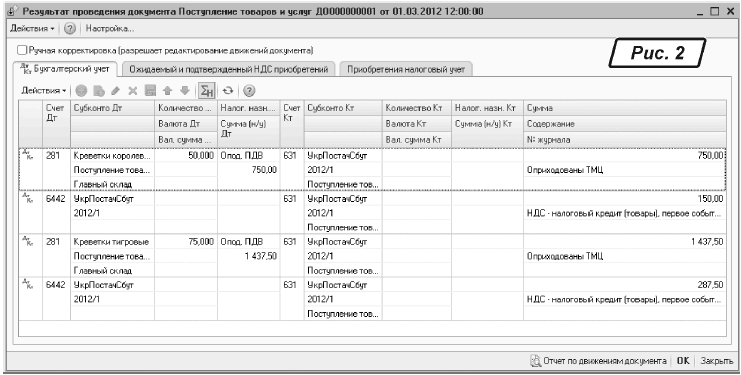This screenshot has height=375, width=741.
Task: Click the Вал. сумма Кт header cell
Action: pyautogui.click(x=416, y=139)
